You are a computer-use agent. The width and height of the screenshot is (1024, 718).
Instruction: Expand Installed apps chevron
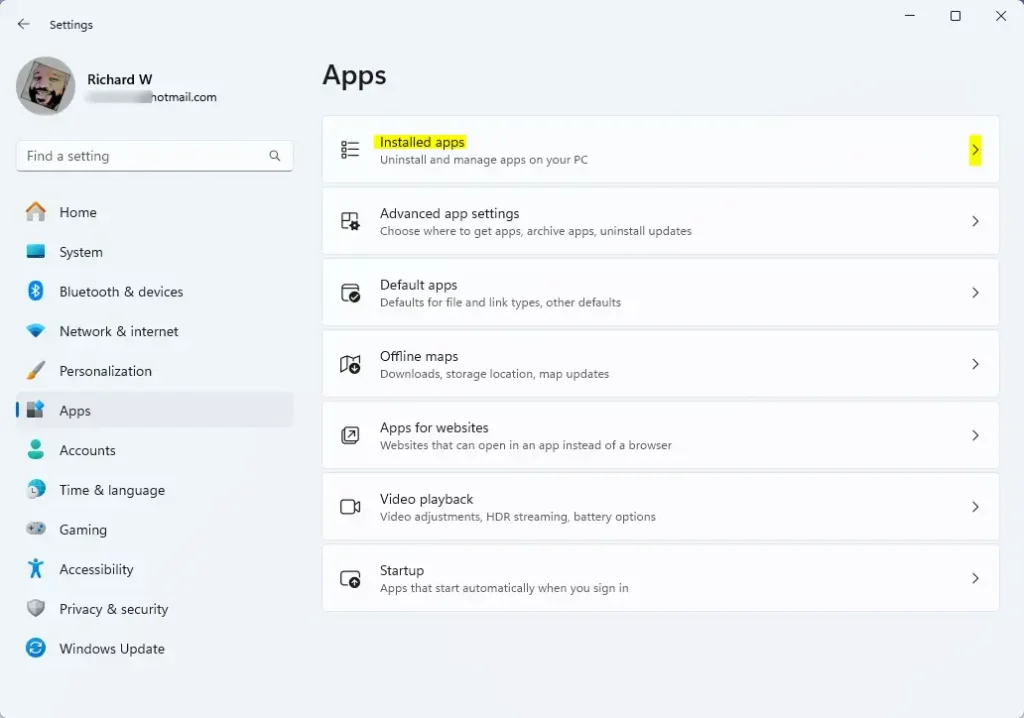click(975, 150)
